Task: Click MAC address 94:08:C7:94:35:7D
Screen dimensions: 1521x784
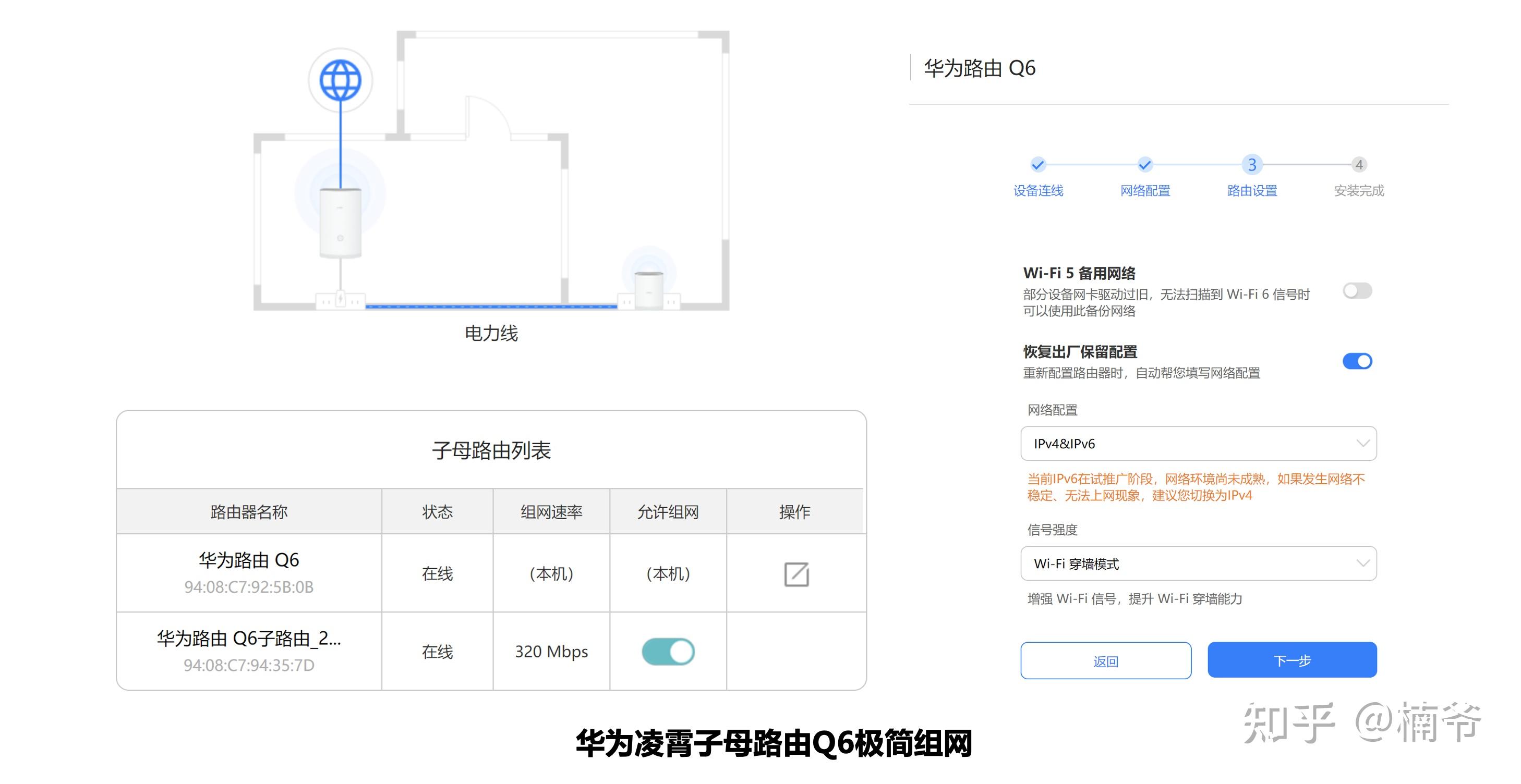Action: pyautogui.click(x=249, y=665)
